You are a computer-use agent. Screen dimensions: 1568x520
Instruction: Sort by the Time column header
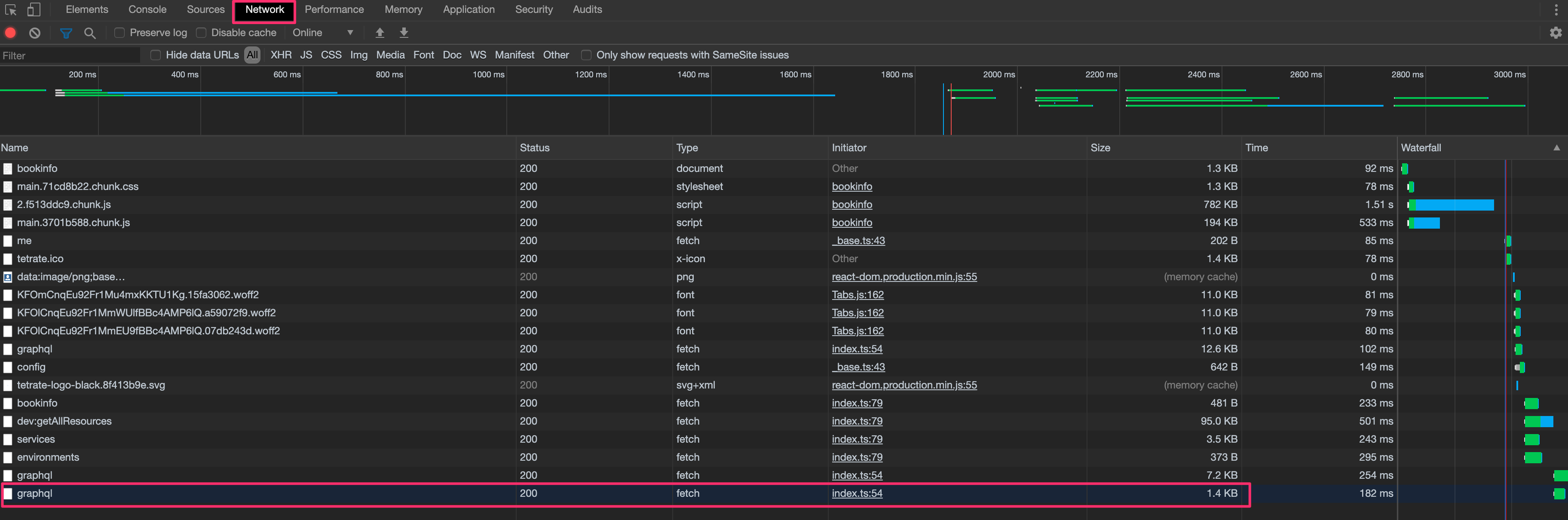coord(1319,148)
